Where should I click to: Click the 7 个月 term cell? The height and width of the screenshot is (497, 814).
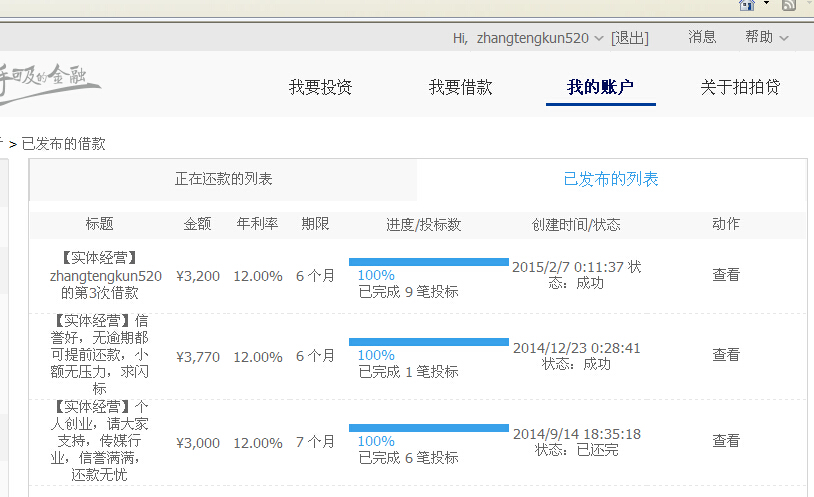(x=315, y=442)
